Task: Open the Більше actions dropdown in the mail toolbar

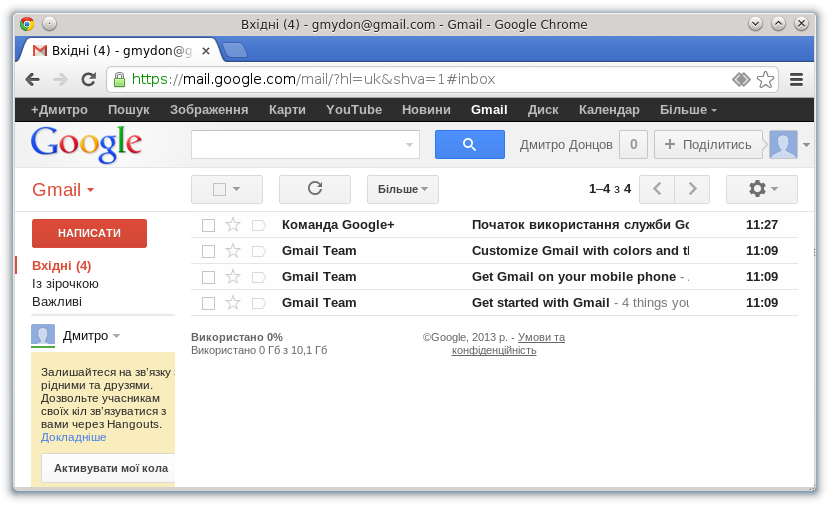Action: [403, 190]
